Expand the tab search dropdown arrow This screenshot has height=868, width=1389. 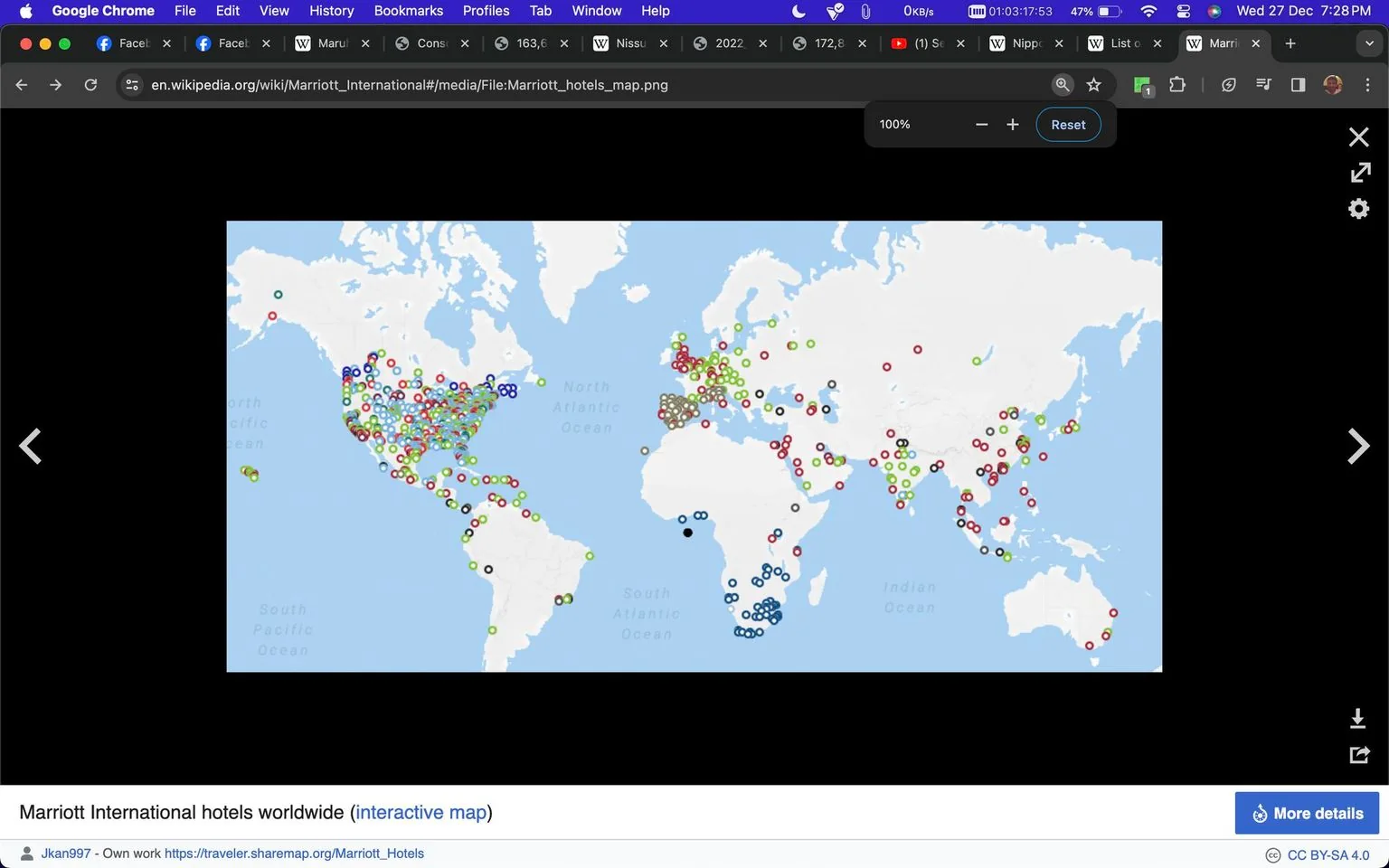(x=1369, y=43)
